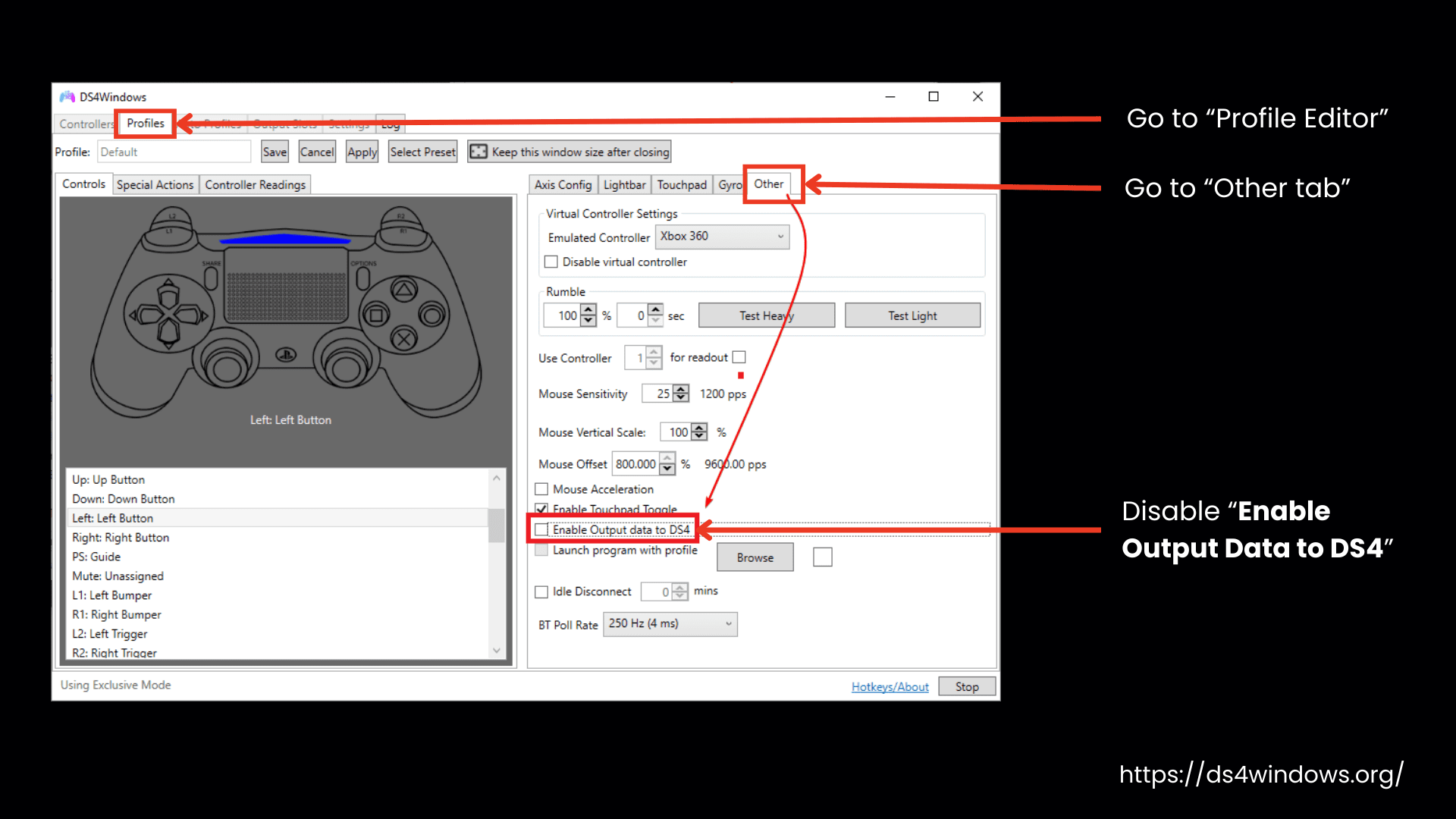Viewport: 1456px width, 819px height.
Task: Switch to the Controllers tab
Action: coord(86,124)
